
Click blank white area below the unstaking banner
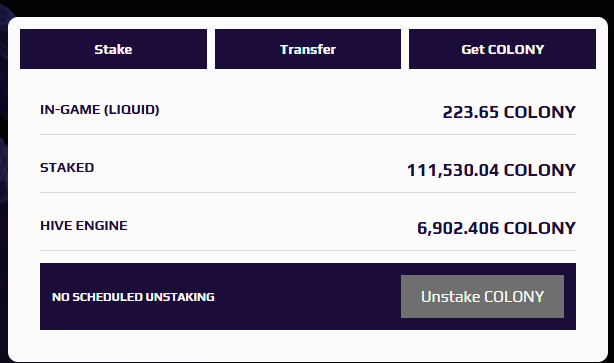coord(308,345)
